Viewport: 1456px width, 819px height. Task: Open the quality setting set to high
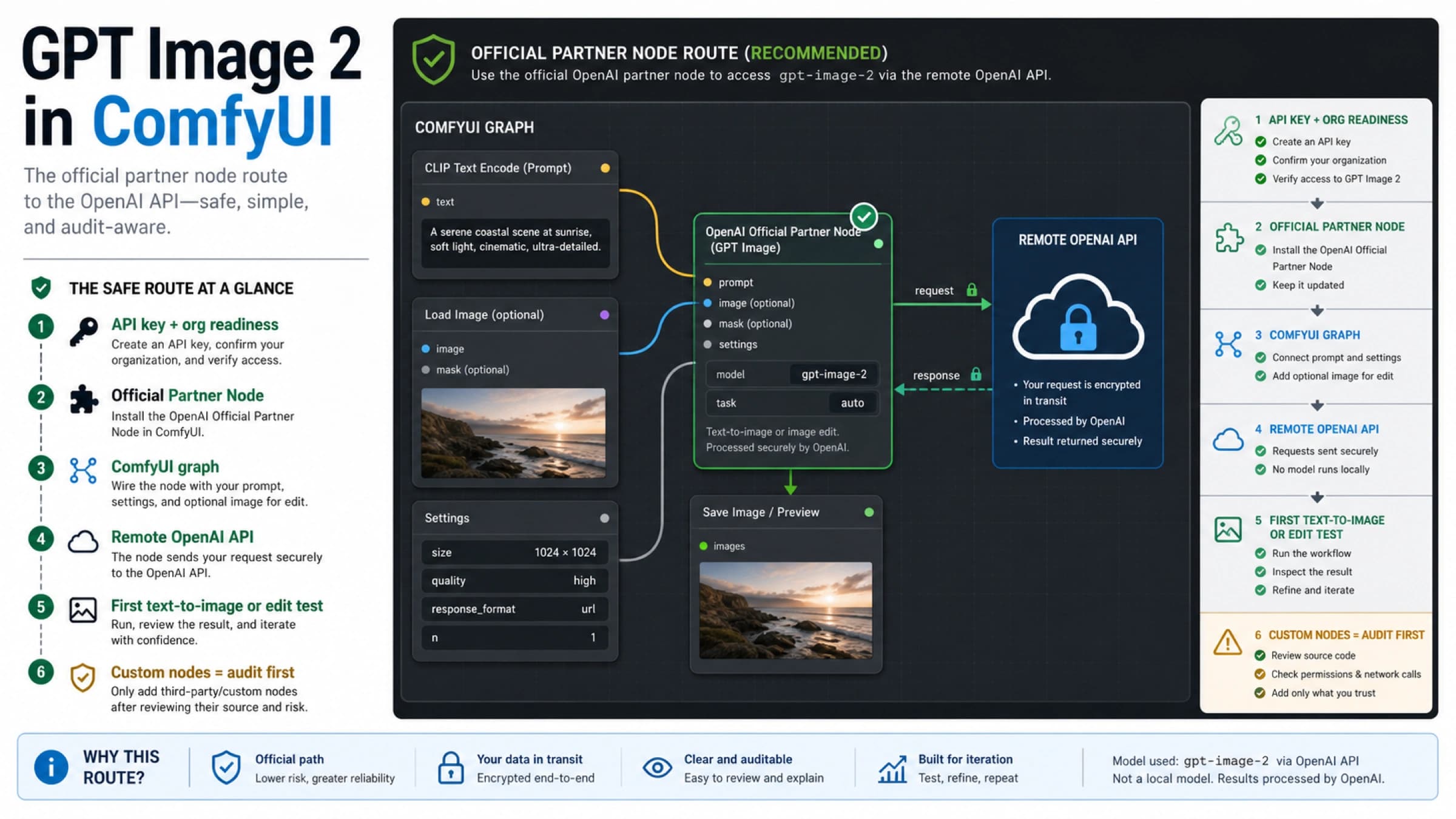point(514,581)
